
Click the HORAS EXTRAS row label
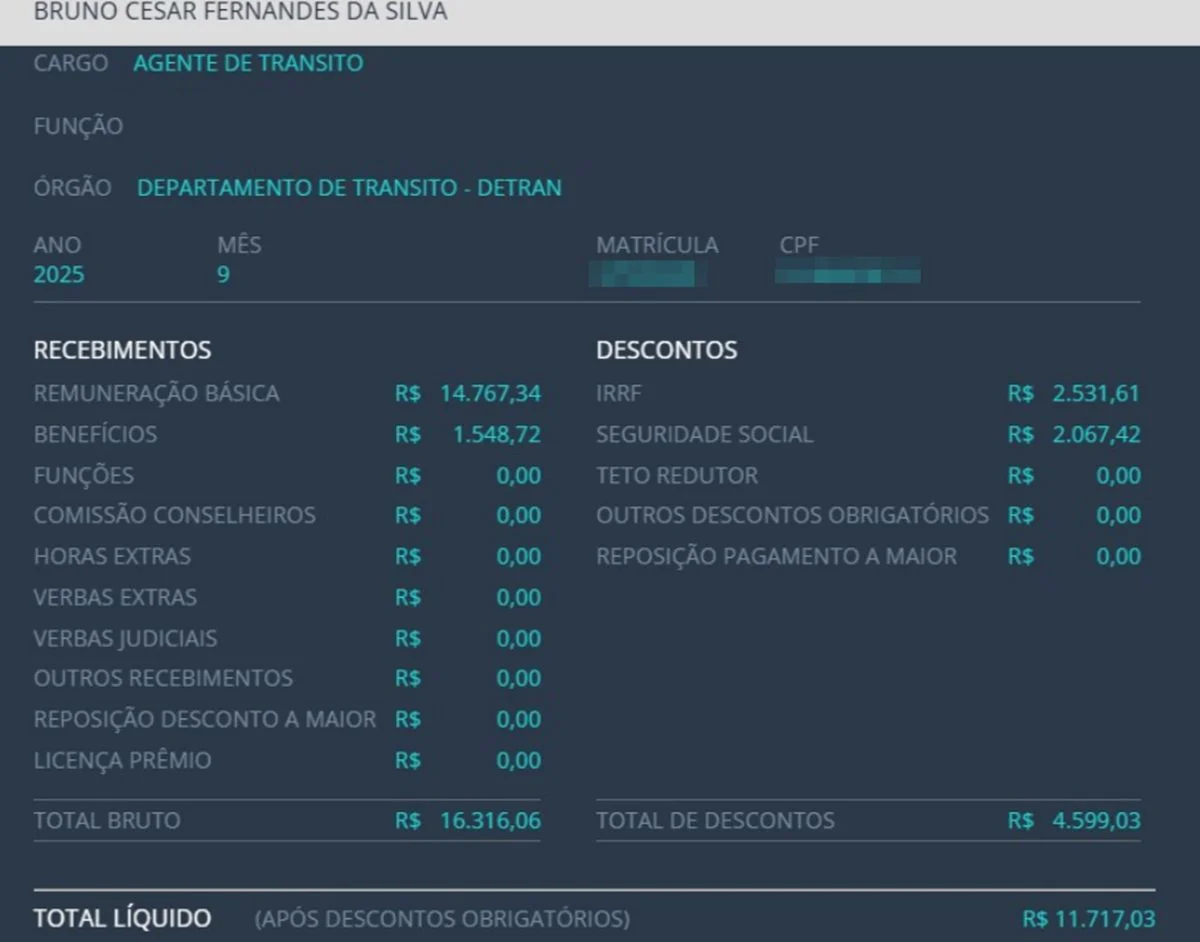(x=112, y=557)
